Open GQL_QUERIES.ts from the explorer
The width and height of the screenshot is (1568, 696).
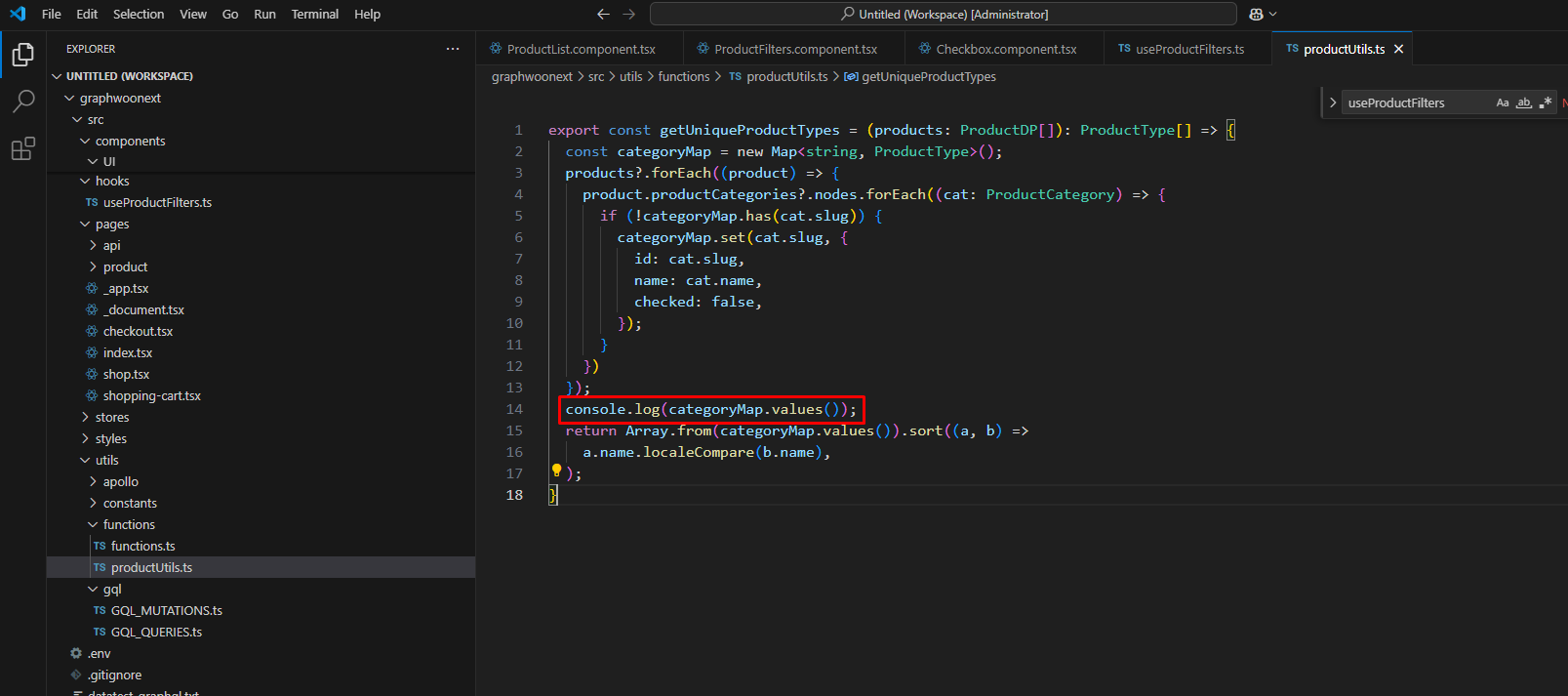(x=156, y=632)
